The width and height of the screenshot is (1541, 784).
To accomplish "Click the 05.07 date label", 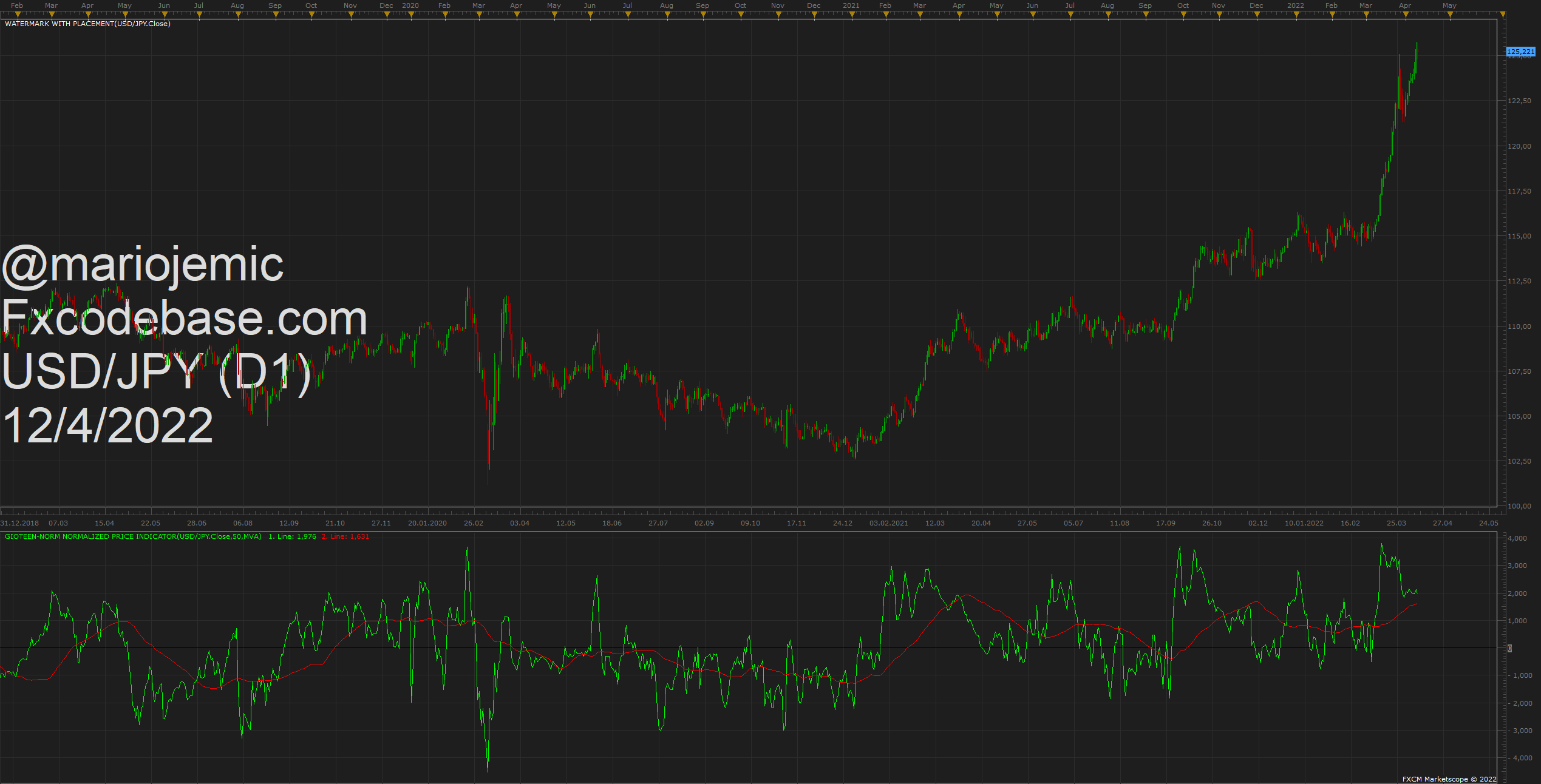I will [x=1073, y=523].
